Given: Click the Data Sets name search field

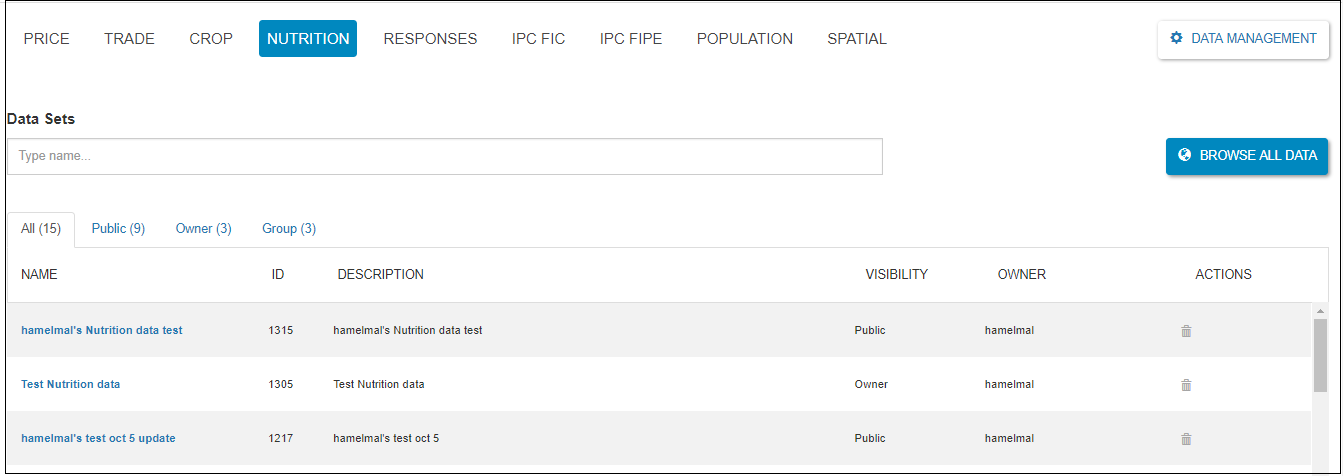Looking at the screenshot, I should click(444, 157).
